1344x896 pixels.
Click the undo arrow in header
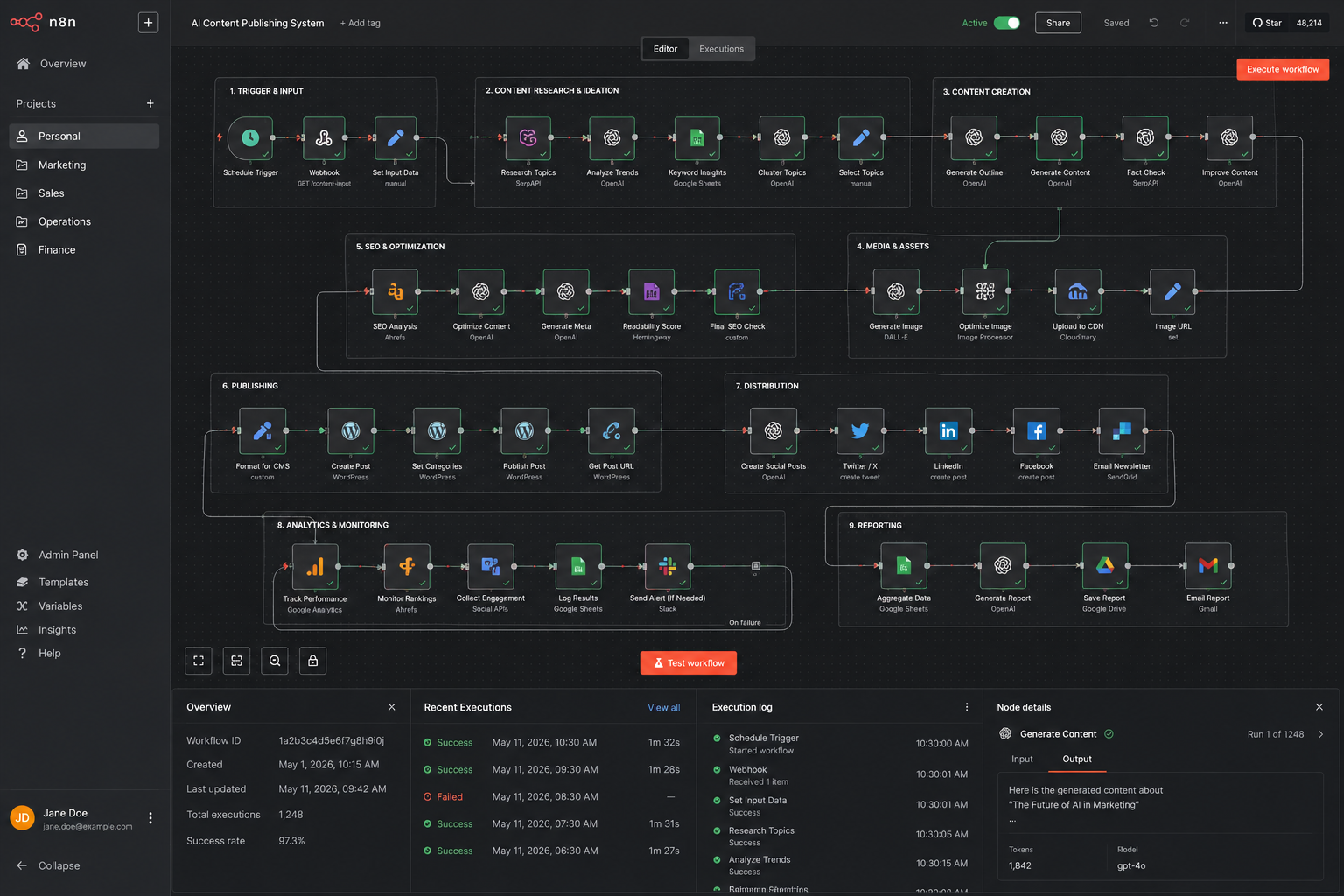1154,23
